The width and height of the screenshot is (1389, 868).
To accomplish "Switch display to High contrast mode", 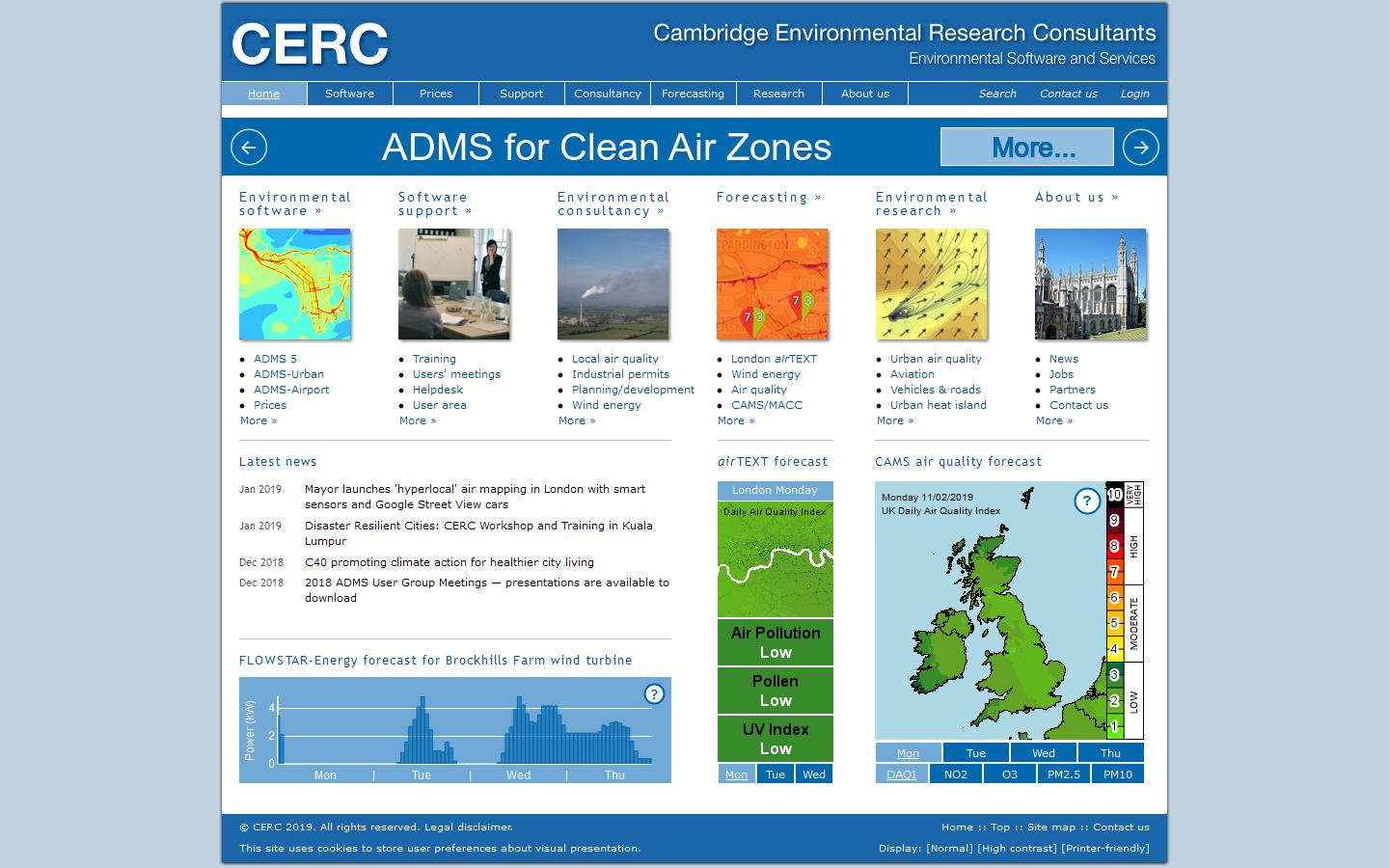I will [1017, 848].
